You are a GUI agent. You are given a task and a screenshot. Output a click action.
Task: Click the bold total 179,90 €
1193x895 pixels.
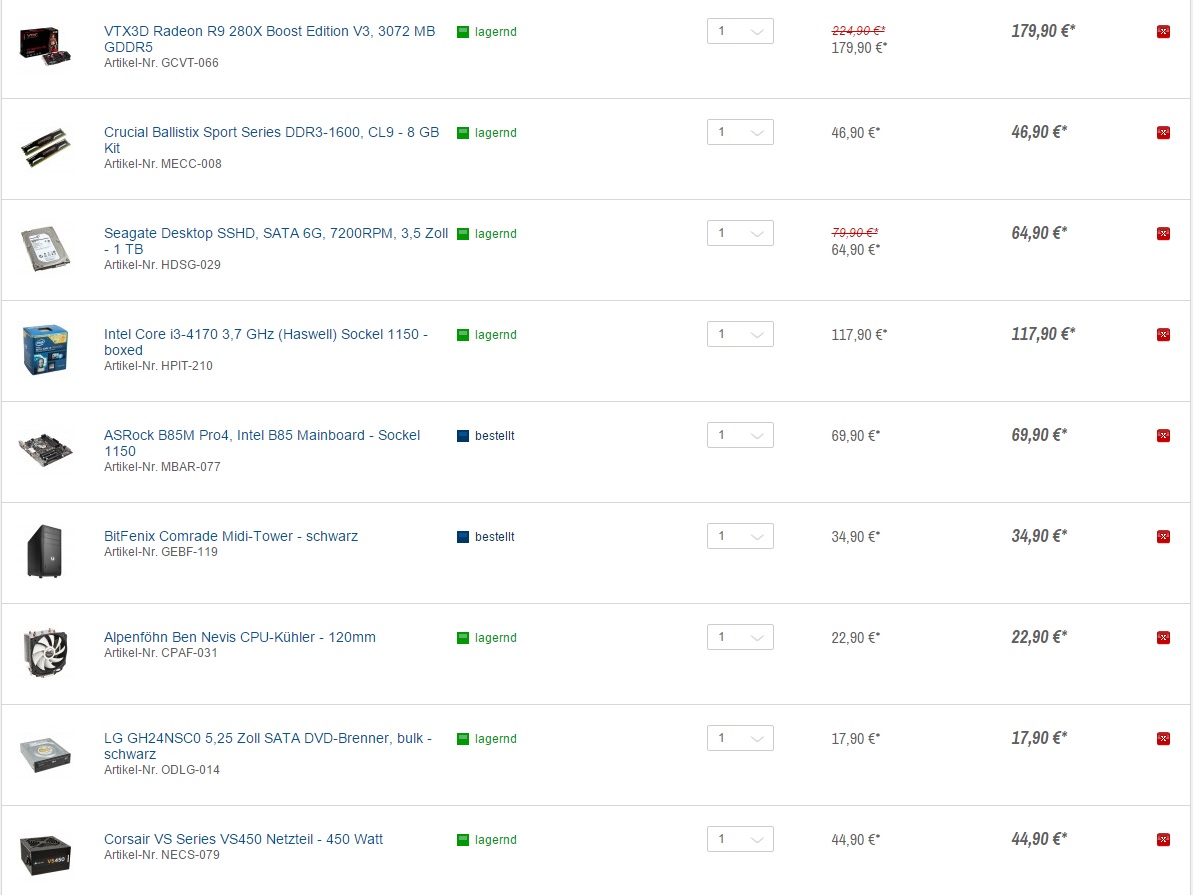pos(1042,31)
